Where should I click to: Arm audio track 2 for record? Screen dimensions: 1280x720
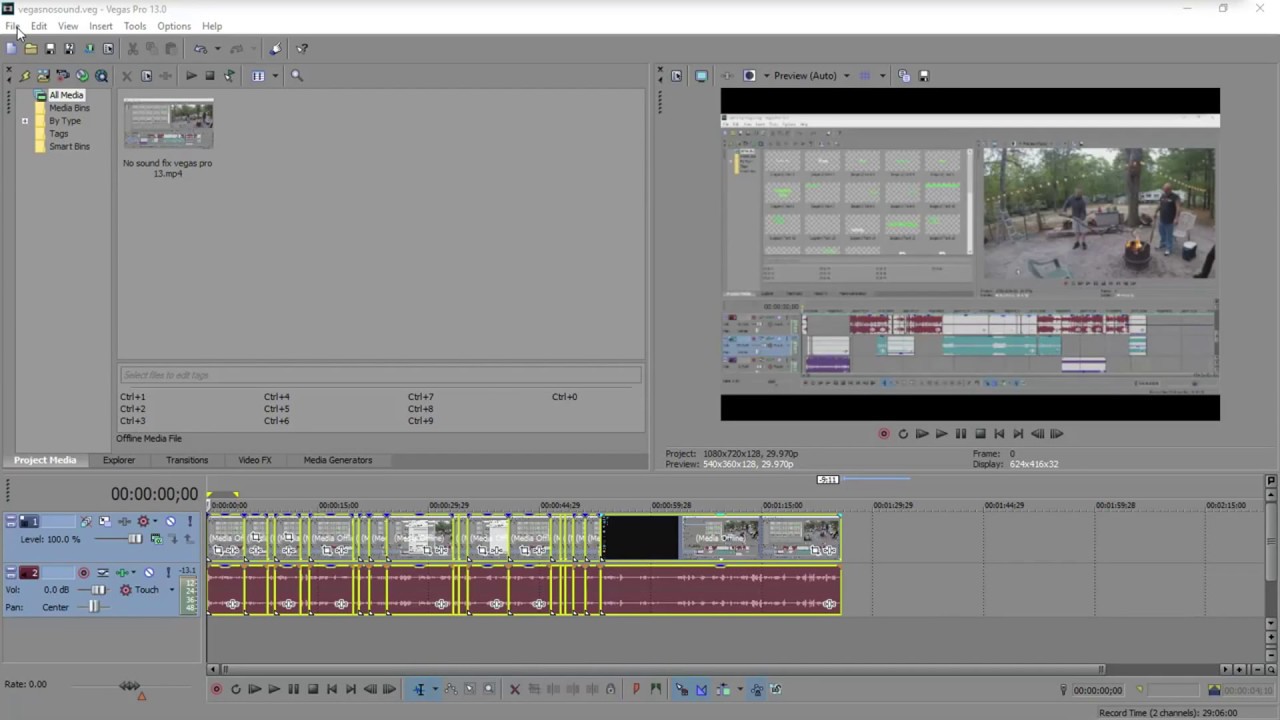pos(83,573)
